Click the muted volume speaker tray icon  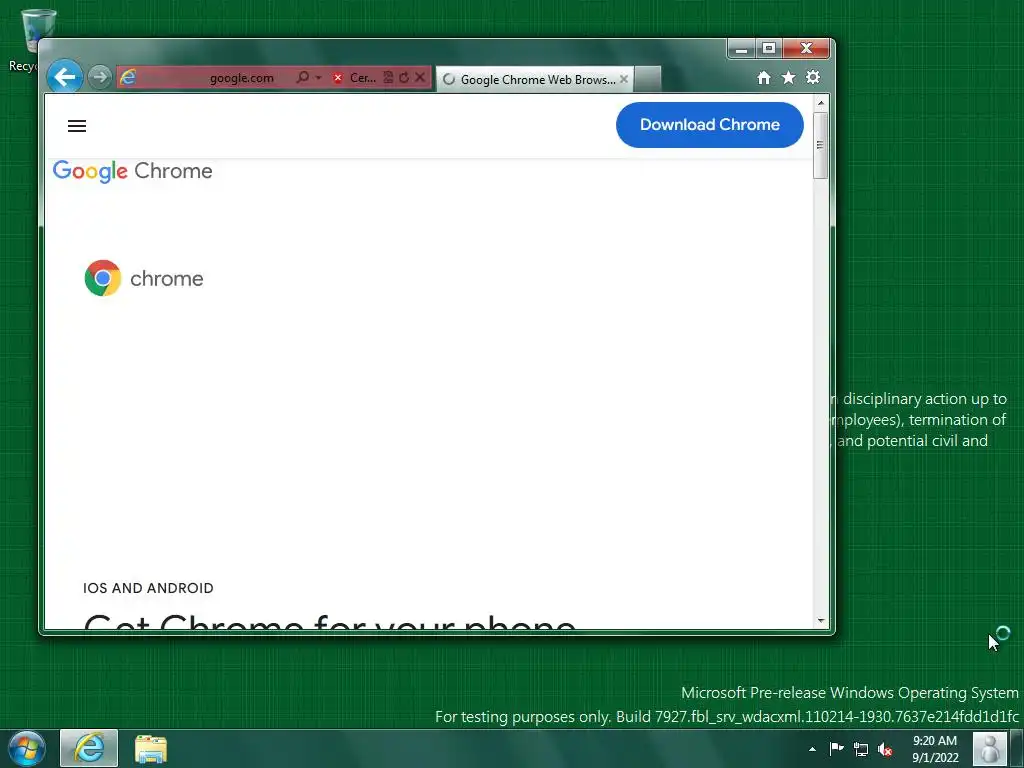pos(885,750)
